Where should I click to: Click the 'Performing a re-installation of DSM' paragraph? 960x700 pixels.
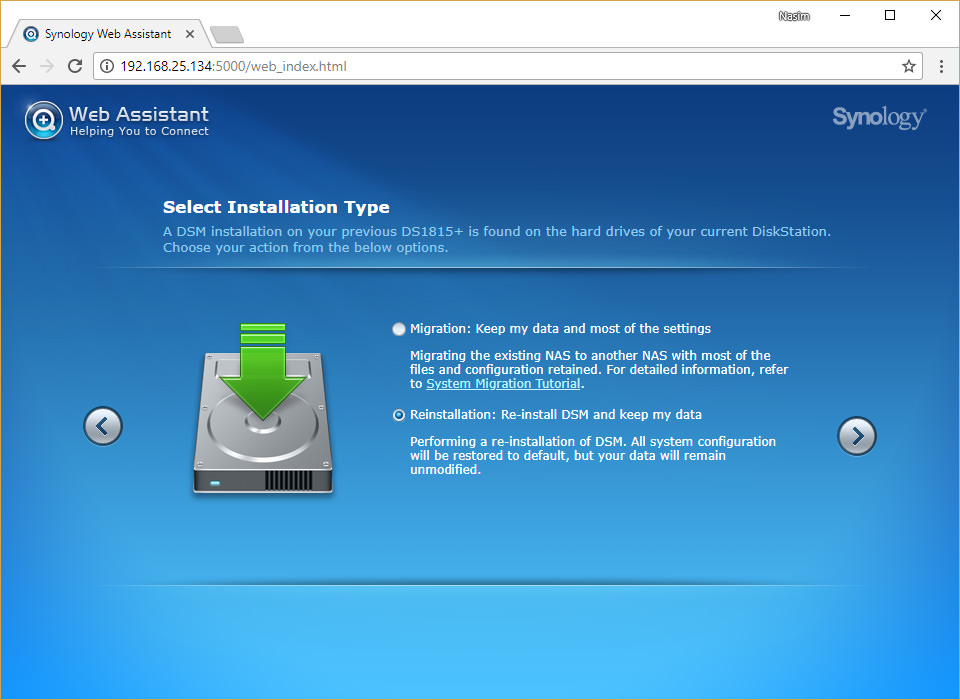click(x=593, y=456)
